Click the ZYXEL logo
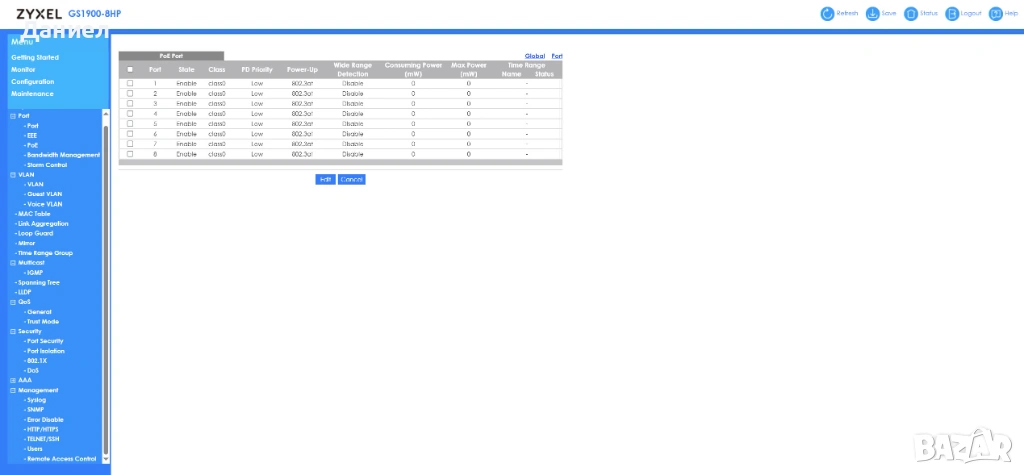The image size is (1024, 475). [39, 13]
